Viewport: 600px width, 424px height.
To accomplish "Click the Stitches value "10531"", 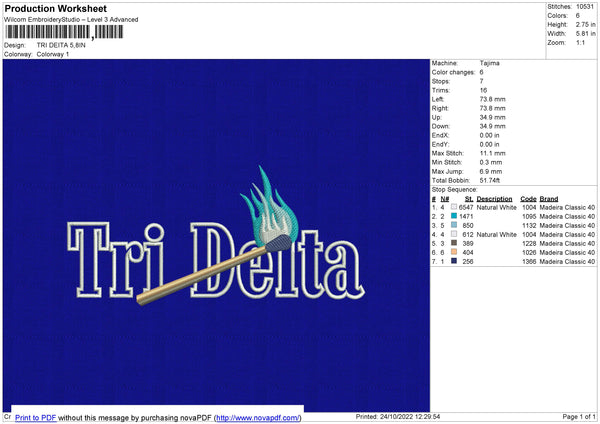I will [x=585, y=7].
